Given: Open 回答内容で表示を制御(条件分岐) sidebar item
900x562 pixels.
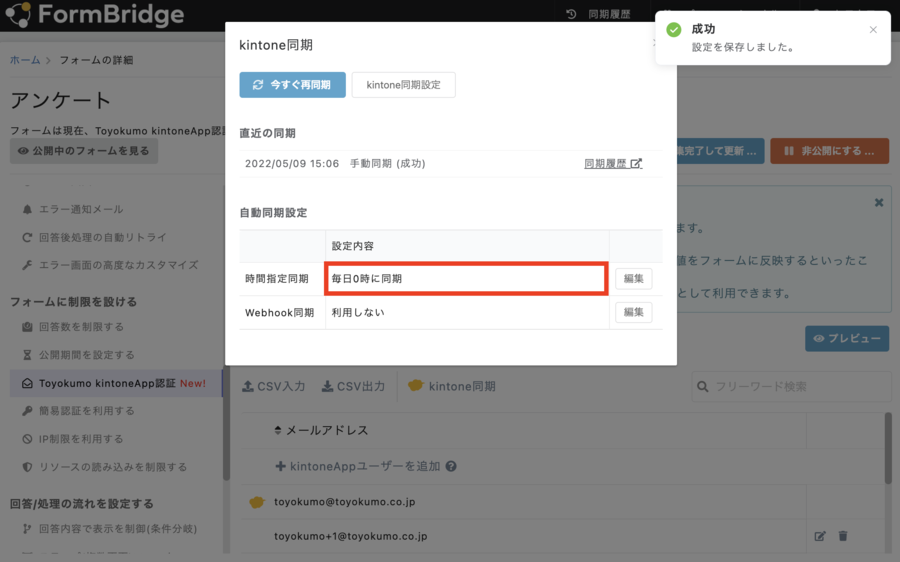Looking at the screenshot, I should (118, 529).
